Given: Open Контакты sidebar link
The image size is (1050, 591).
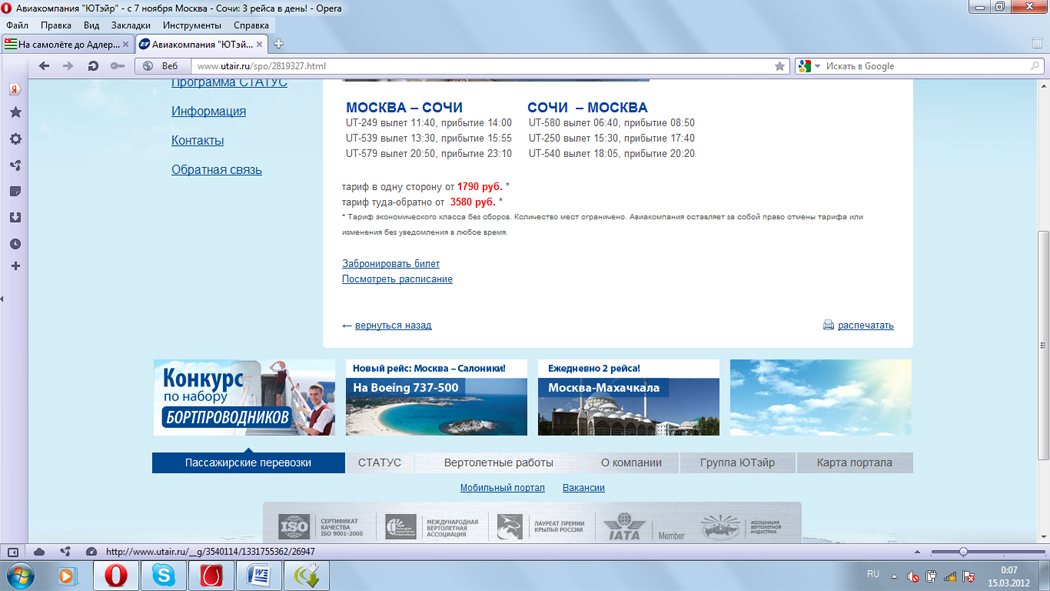Looking at the screenshot, I should (197, 141).
